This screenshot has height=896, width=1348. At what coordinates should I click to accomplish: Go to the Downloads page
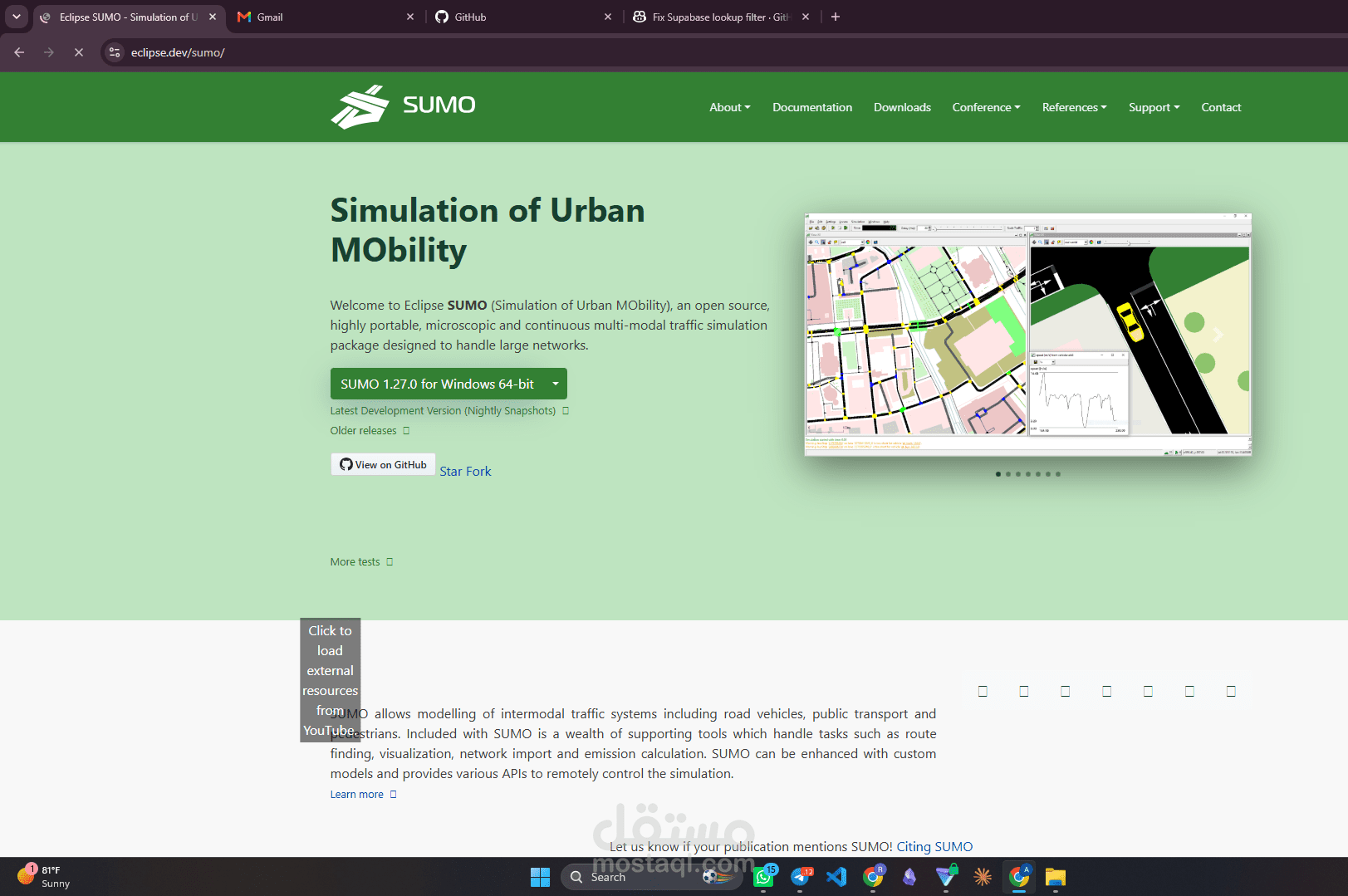click(902, 107)
